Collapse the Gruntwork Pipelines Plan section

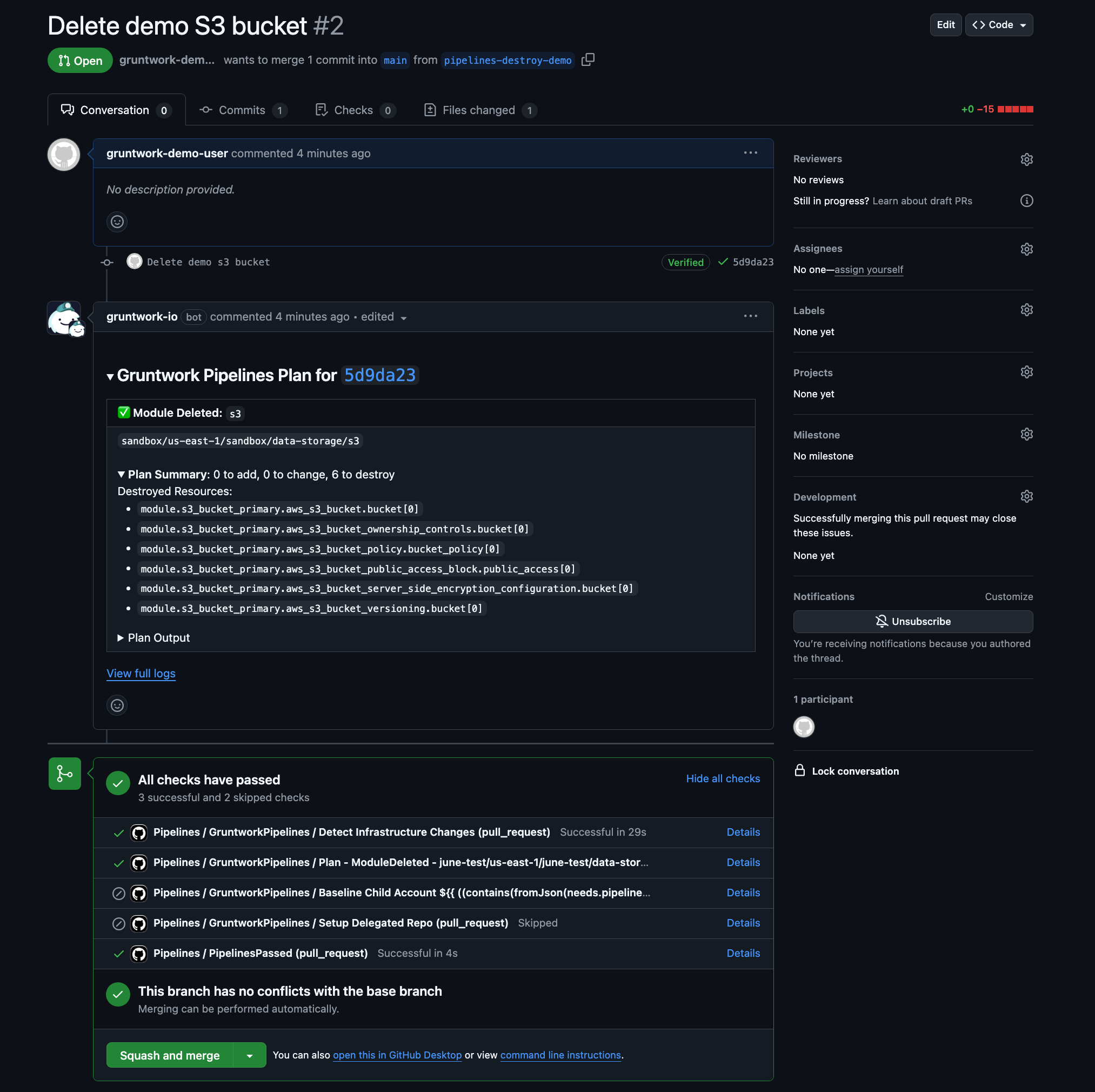click(x=110, y=376)
